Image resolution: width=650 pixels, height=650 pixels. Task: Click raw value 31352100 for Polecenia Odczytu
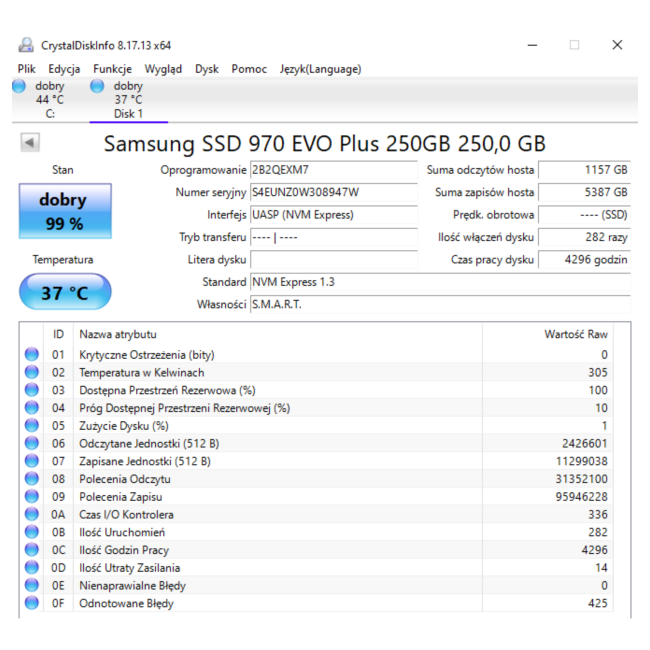click(x=582, y=479)
